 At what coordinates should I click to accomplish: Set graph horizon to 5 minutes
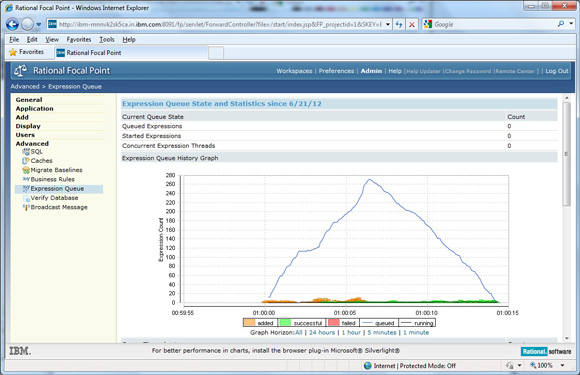pos(382,332)
